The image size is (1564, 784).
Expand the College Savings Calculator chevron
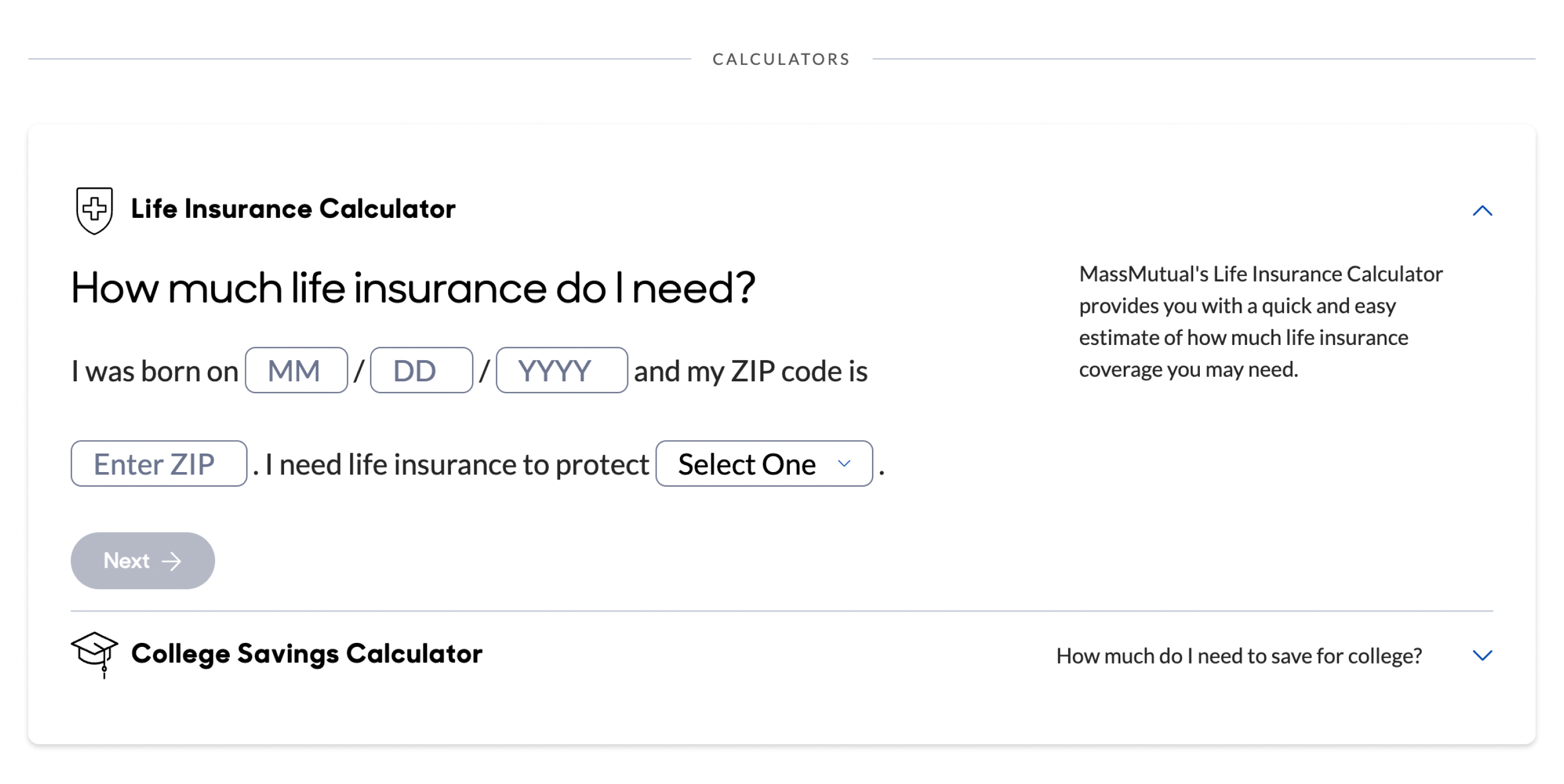point(1482,655)
